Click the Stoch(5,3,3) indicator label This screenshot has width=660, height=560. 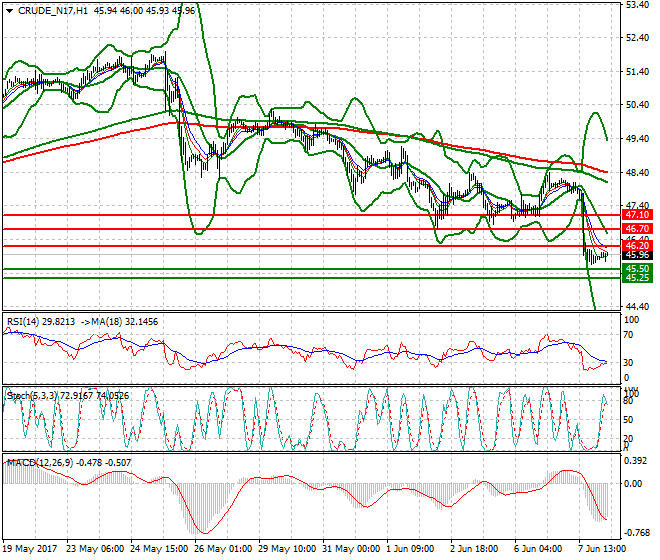pos(68,396)
